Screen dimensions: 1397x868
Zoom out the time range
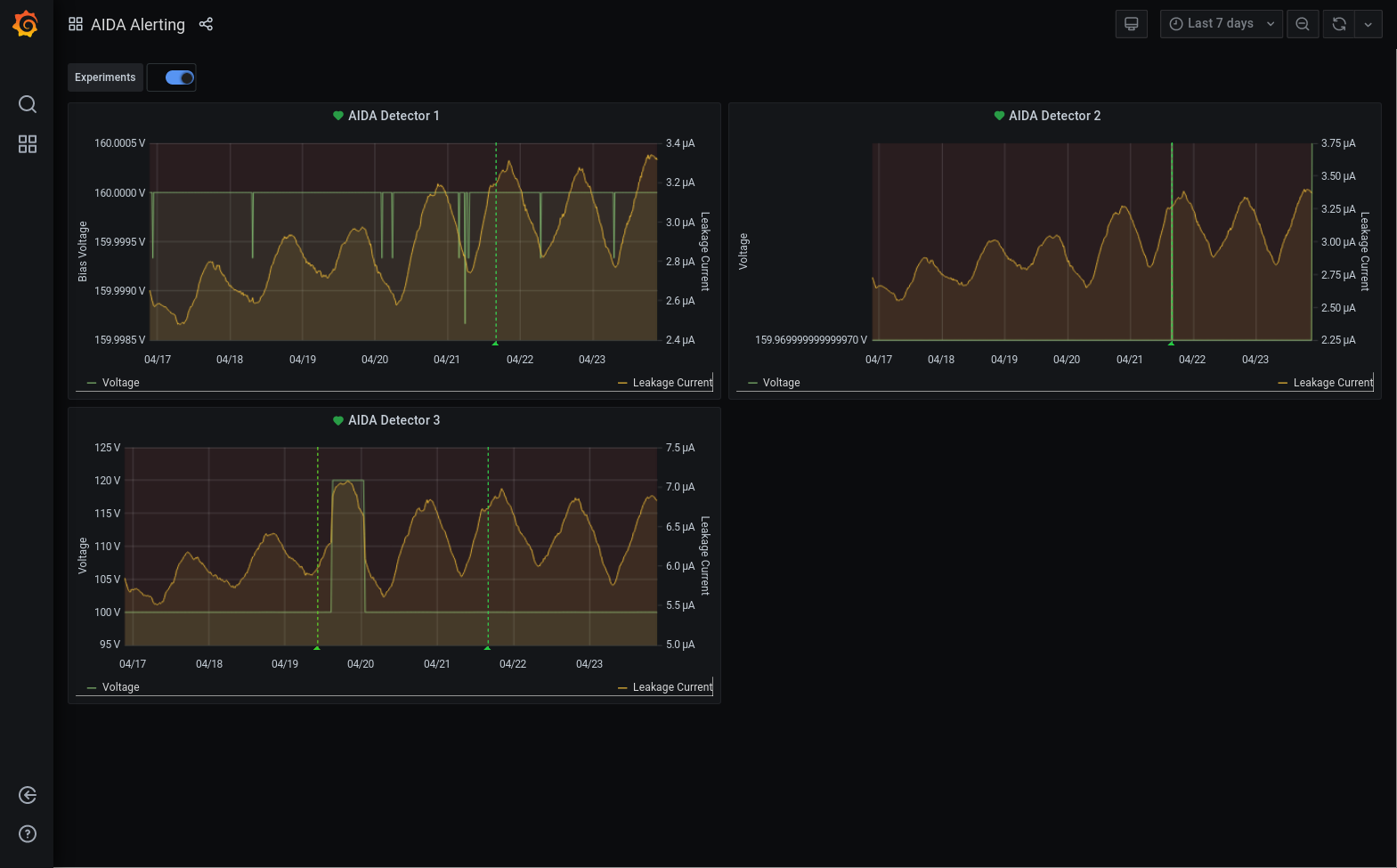1302,24
